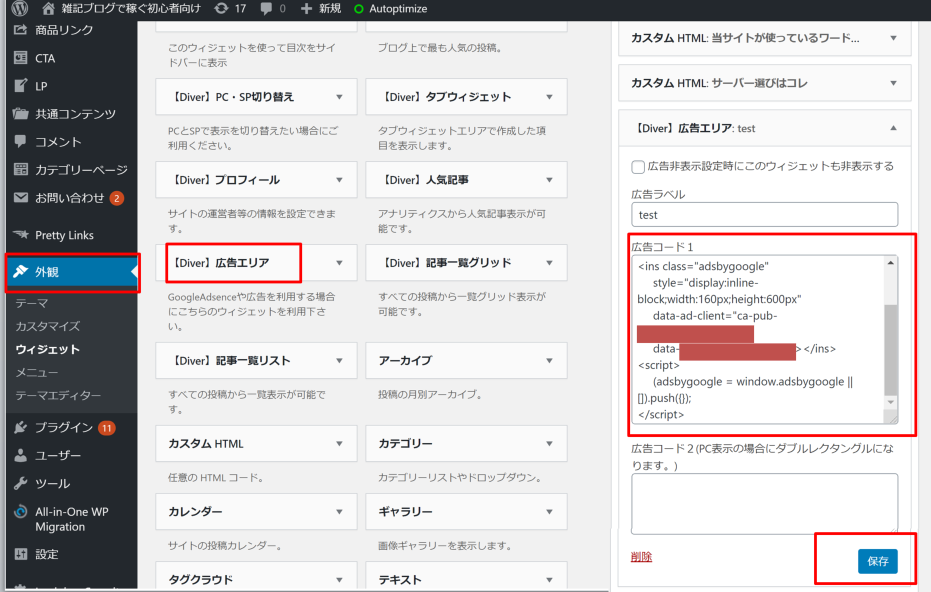Click the updates icon showing 17

220,9
